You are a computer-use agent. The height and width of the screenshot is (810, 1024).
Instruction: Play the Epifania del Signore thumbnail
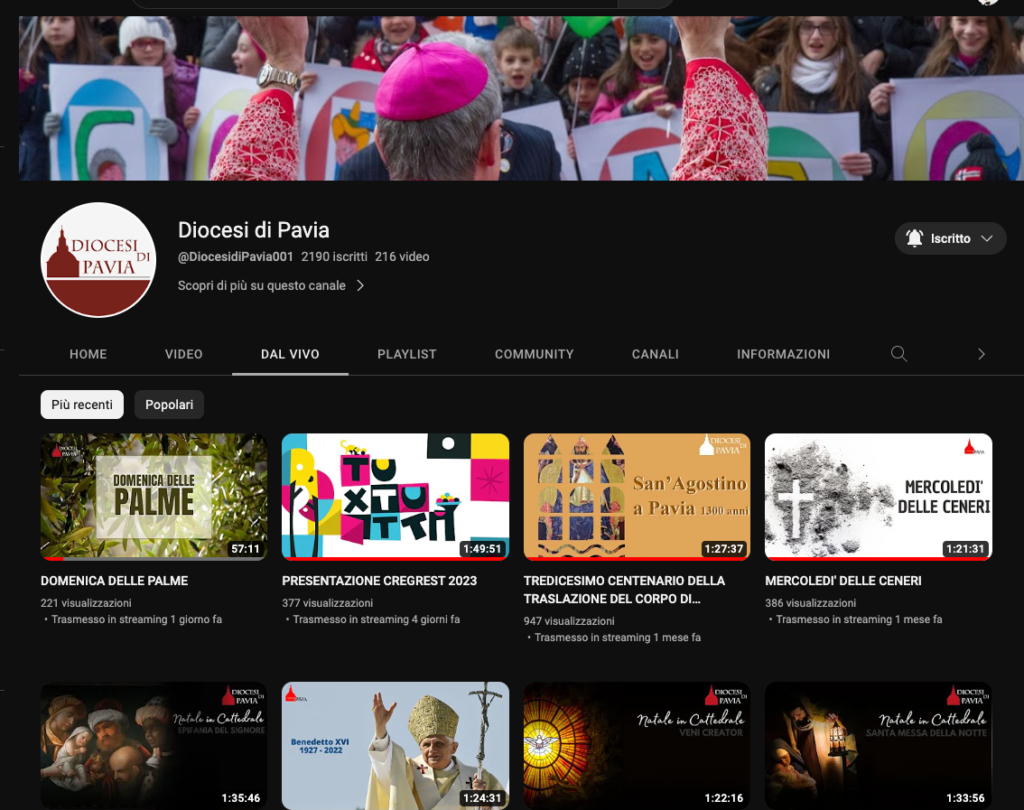[153, 745]
